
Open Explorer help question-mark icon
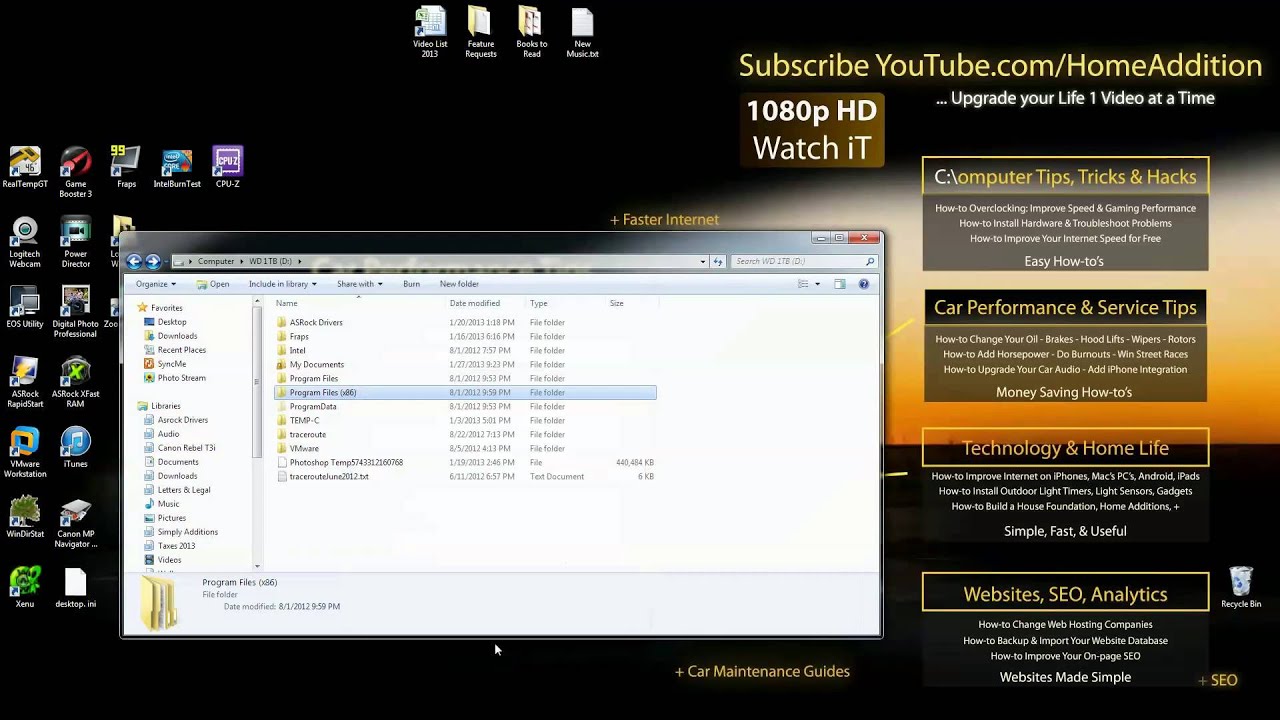tap(864, 284)
